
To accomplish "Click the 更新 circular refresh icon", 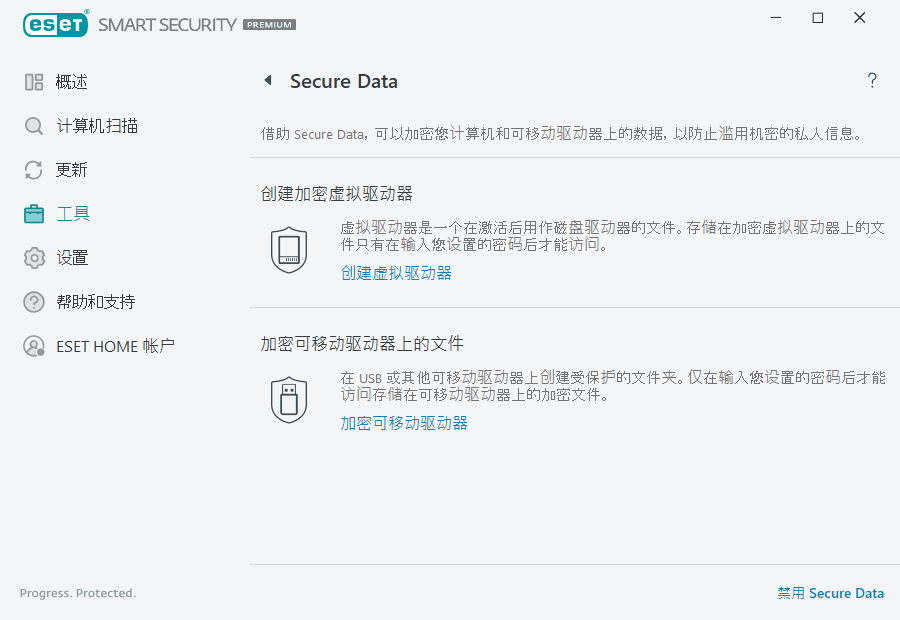I will (33, 169).
